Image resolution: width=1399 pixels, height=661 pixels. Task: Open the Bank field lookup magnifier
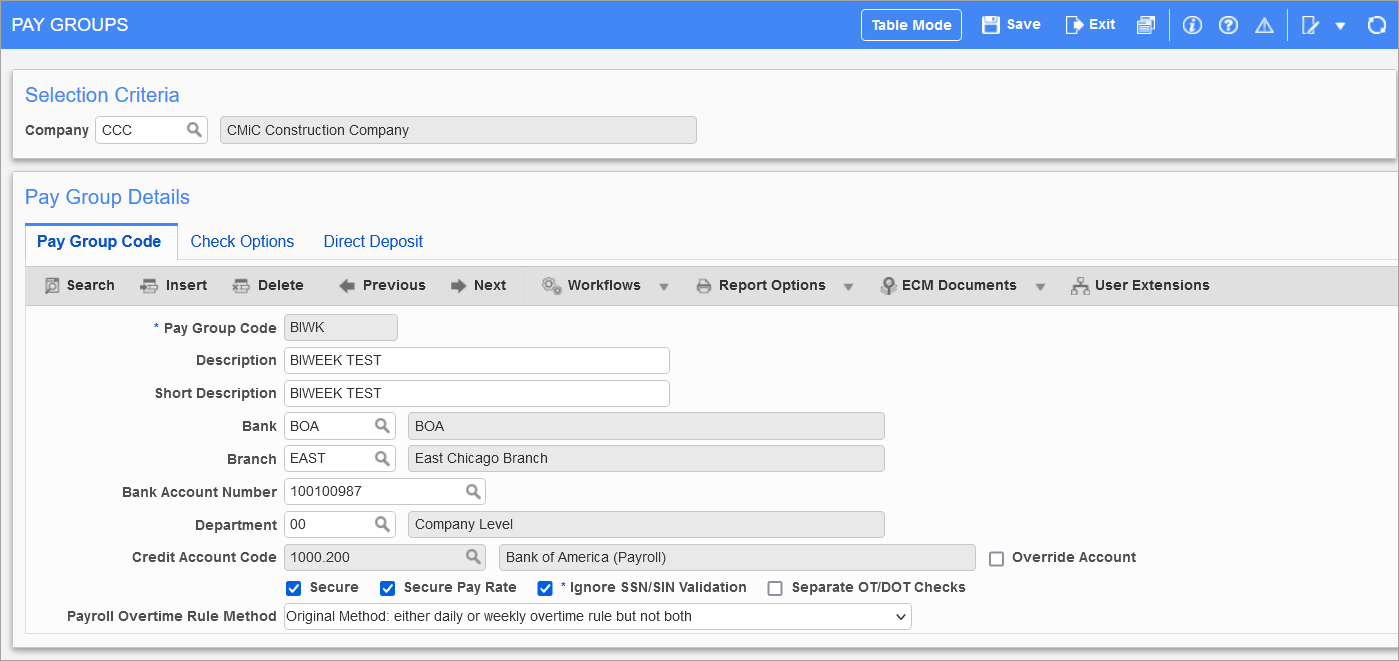click(x=383, y=426)
